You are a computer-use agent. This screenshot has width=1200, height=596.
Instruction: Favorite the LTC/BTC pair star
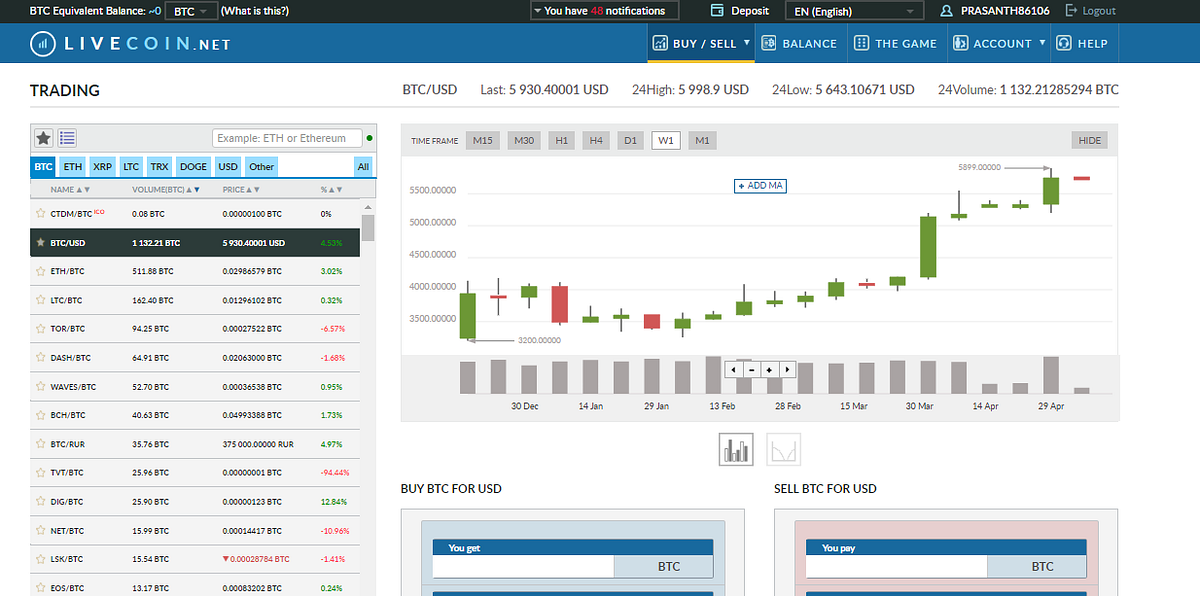39,299
